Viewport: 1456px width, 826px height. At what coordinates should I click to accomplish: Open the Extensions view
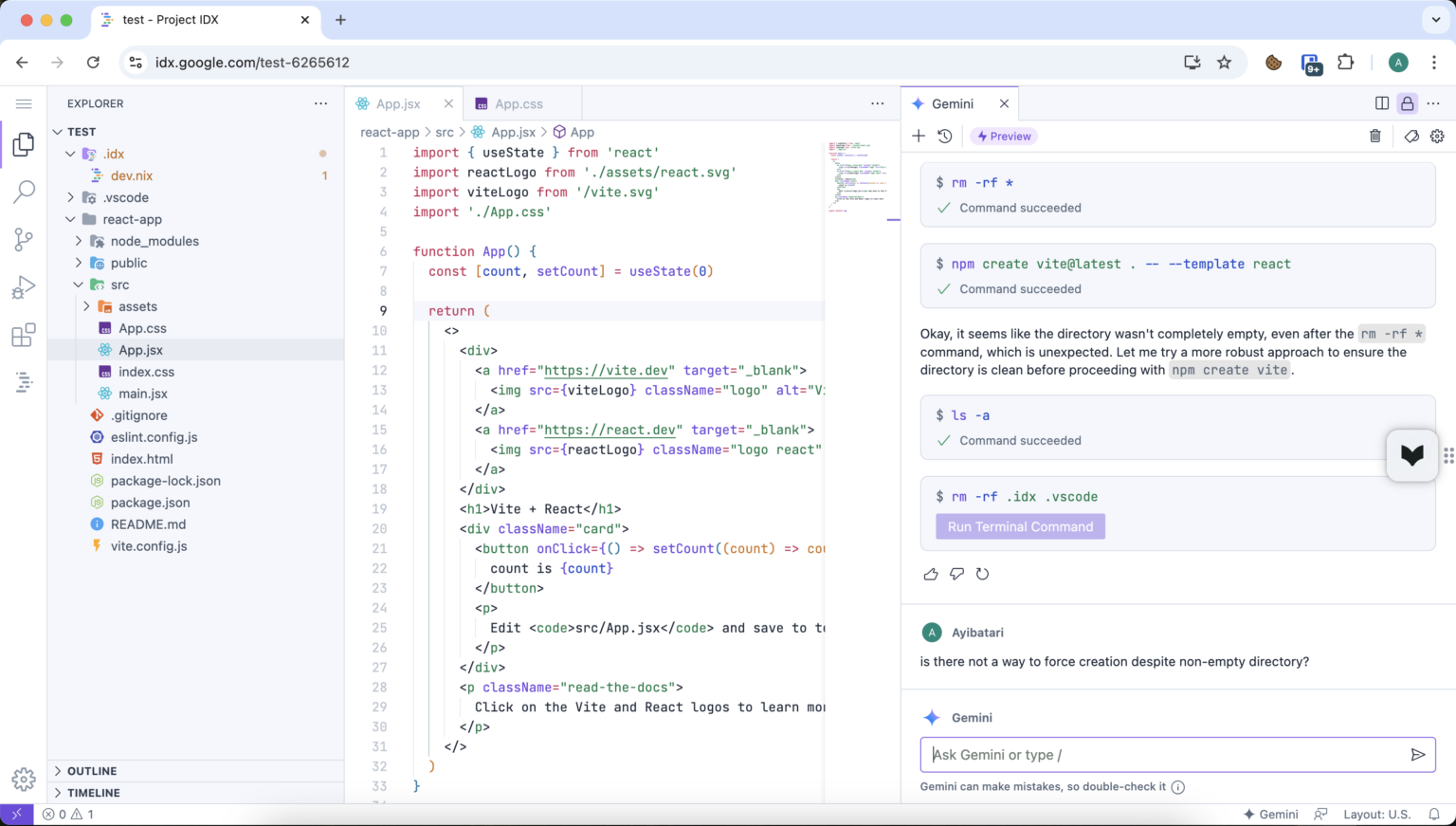coord(24,335)
